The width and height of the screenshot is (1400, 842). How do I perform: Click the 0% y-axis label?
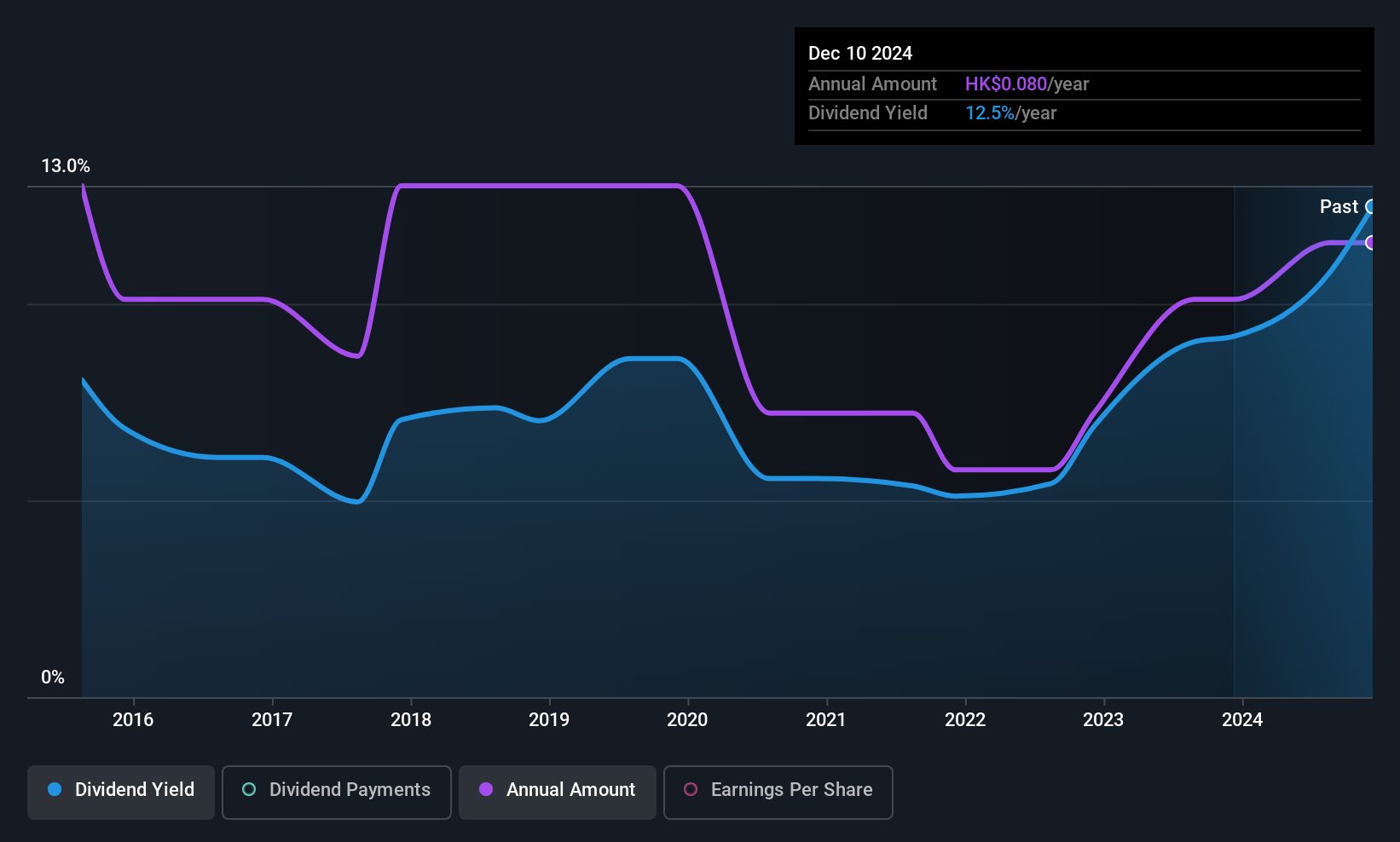(x=53, y=678)
